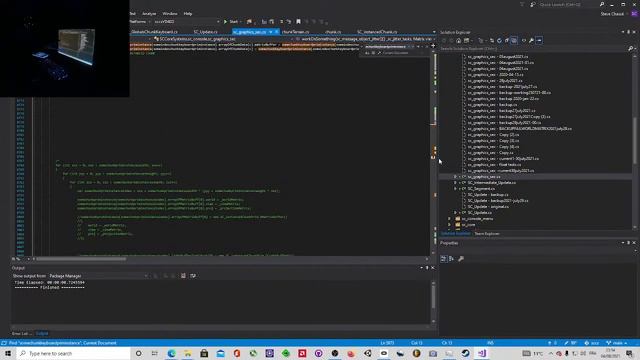Refresh the Solution Explorer tree

(499, 40)
